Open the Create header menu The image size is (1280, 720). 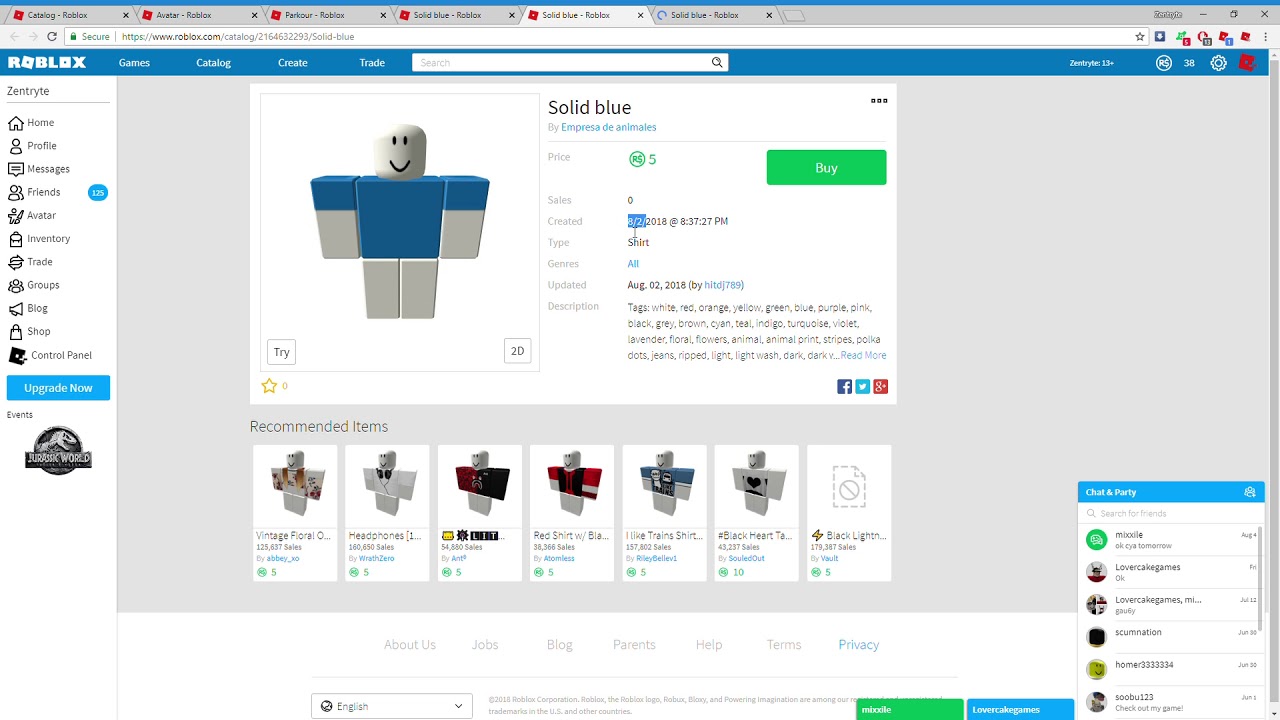[293, 62]
